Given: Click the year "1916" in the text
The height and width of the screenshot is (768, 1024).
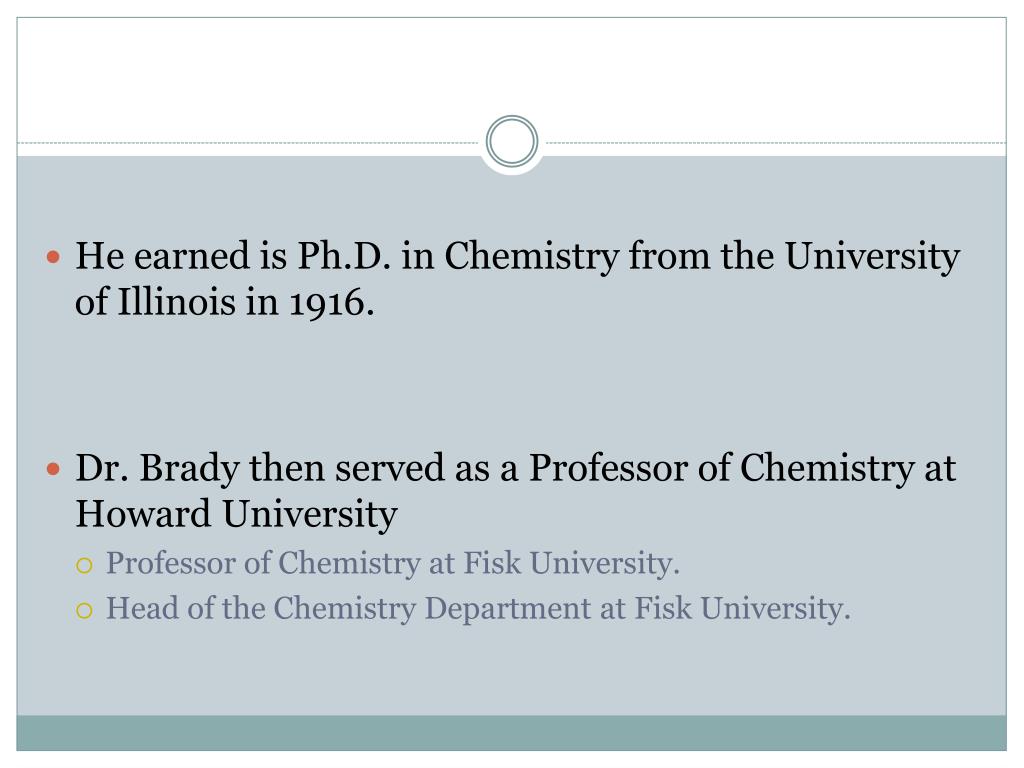Looking at the screenshot, I should point(327,302).
